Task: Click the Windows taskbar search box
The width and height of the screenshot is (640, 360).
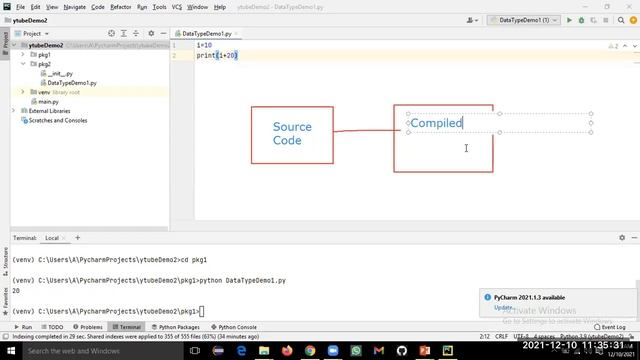Action: (103, 351)
